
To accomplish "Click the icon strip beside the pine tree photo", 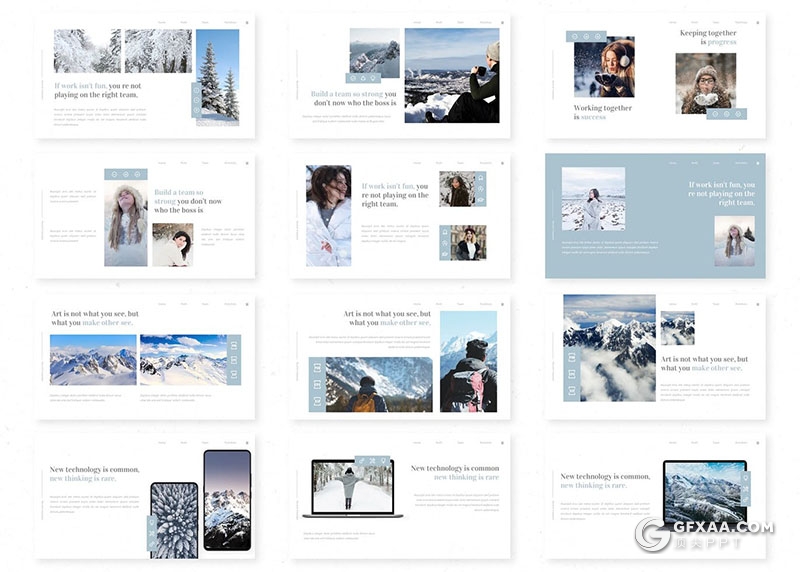I will coord(196,98).
